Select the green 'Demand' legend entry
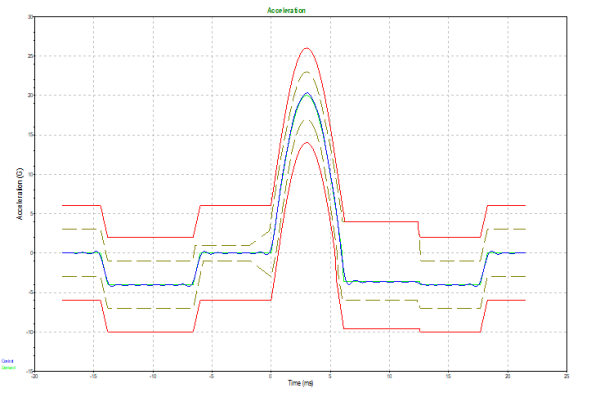 pos(8,368)
